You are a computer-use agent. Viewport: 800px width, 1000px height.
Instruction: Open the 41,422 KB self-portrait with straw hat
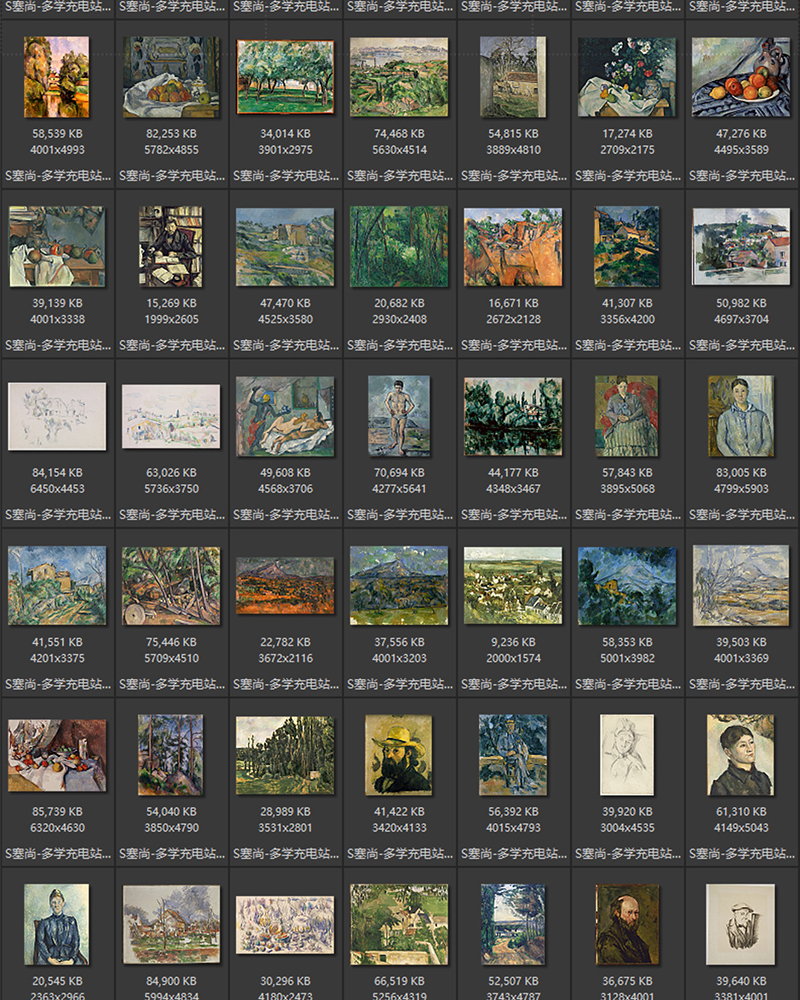coord(399,758)
